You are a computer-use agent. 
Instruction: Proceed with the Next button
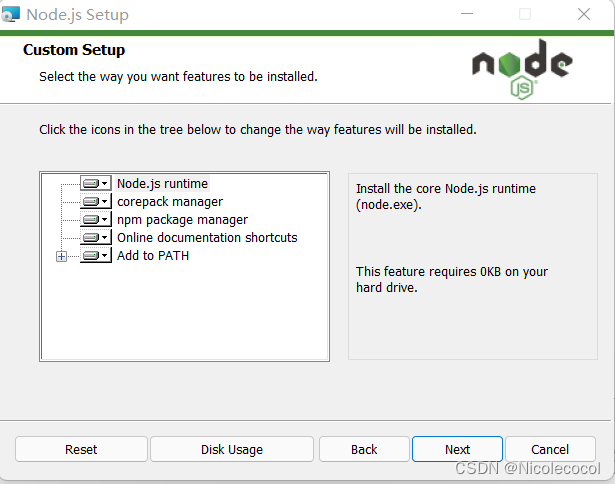[457, 449]
